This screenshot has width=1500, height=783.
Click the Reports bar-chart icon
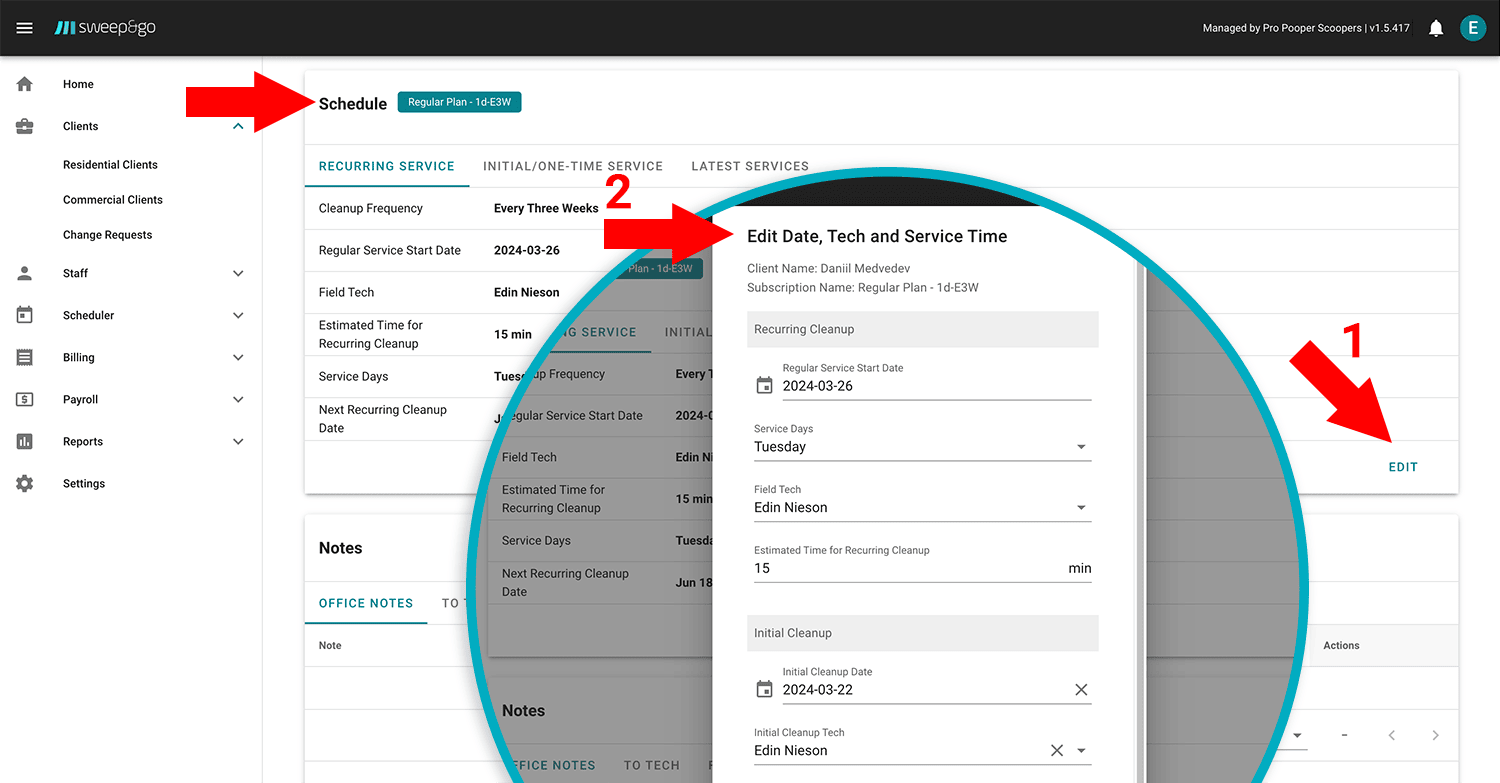(24, 440)
